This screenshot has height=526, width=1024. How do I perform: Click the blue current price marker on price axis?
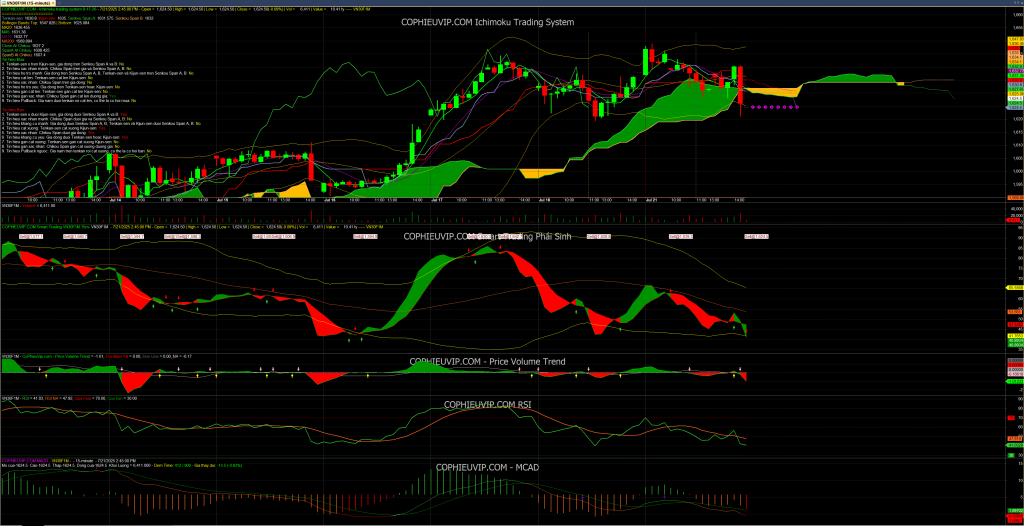tap(1016, 107)
